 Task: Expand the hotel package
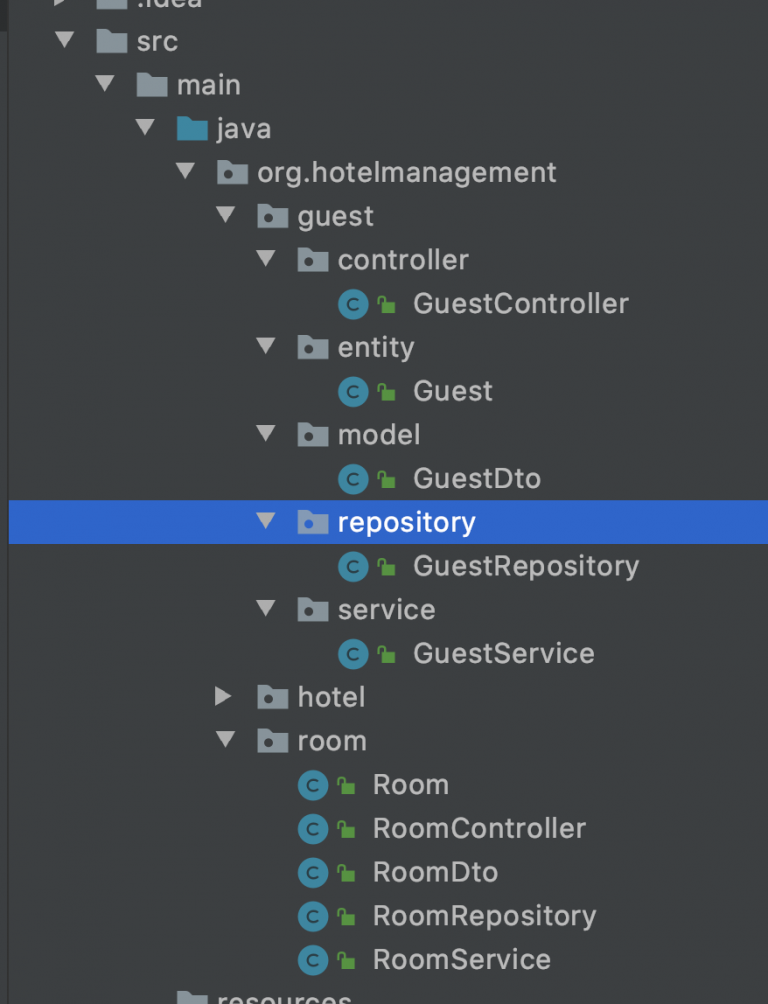pos(224,697)
